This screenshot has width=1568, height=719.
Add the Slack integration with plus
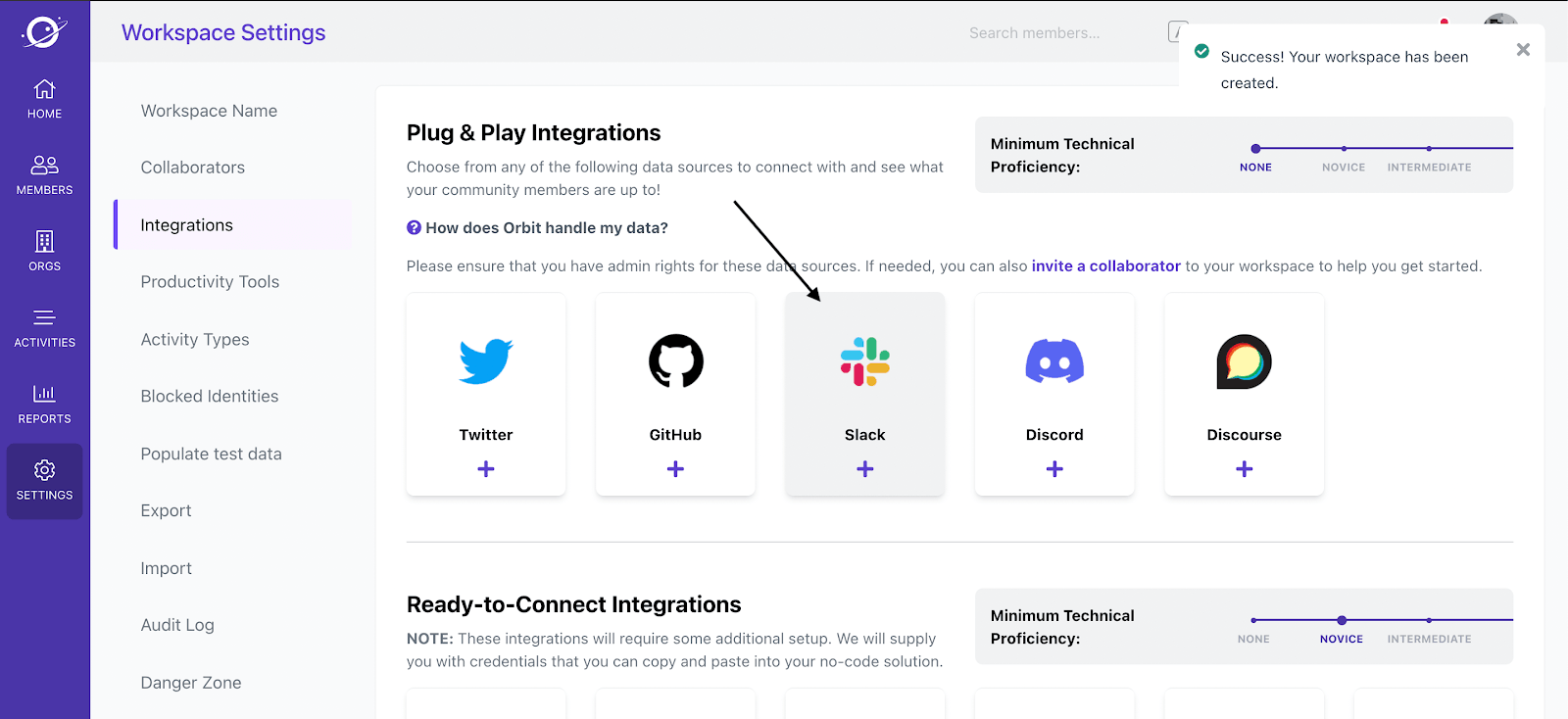point(865,469)
